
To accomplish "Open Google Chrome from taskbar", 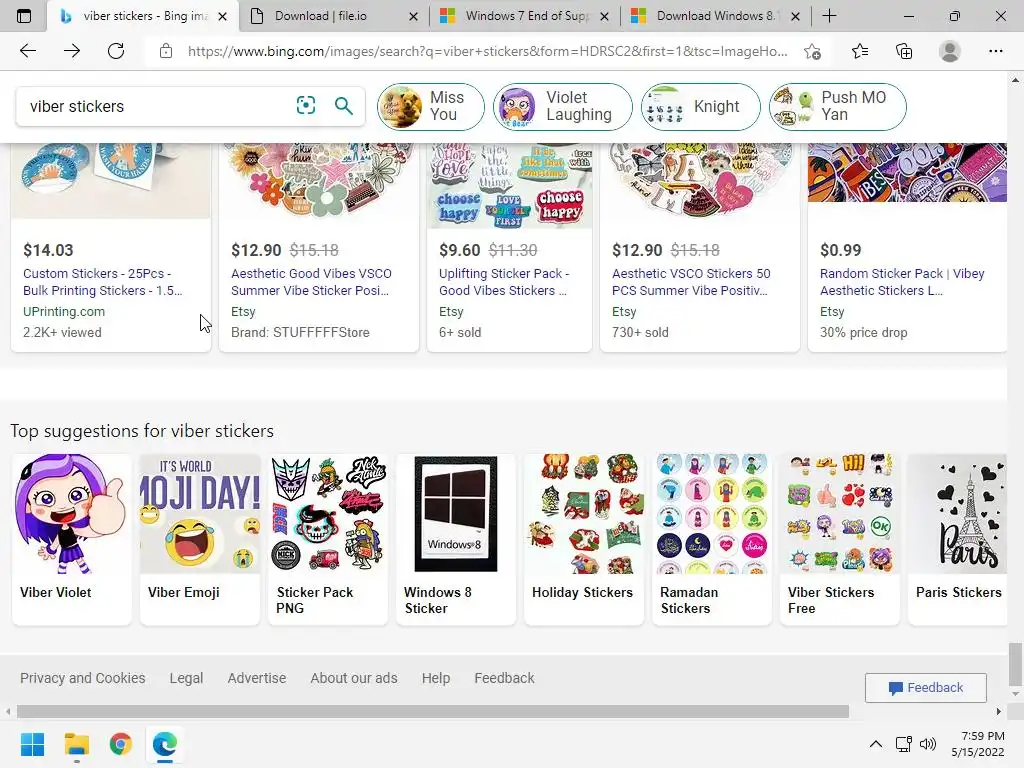I will 120,744.
